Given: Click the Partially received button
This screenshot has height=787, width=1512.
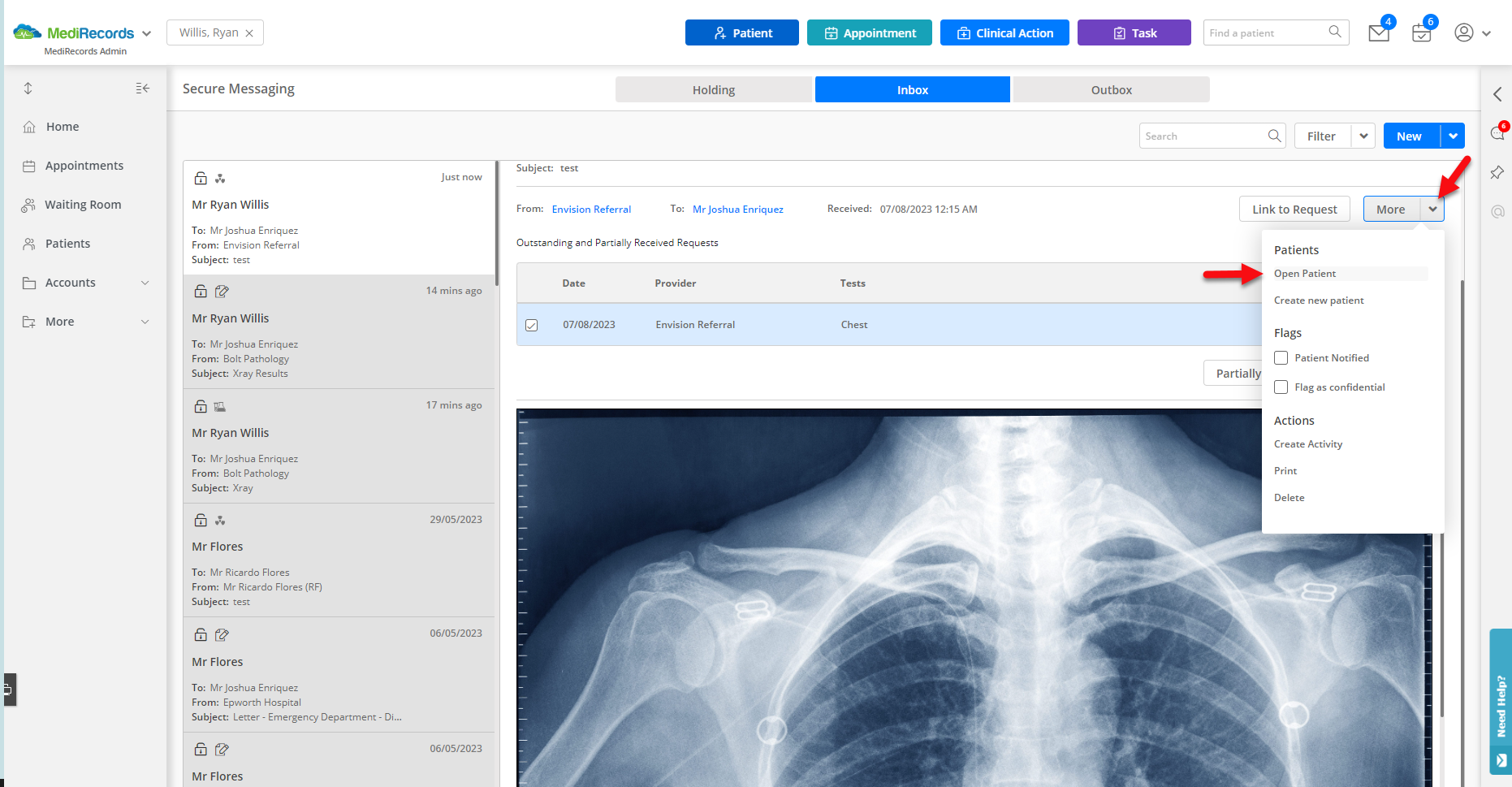Looking at the screenshot, I should 1233,373.
